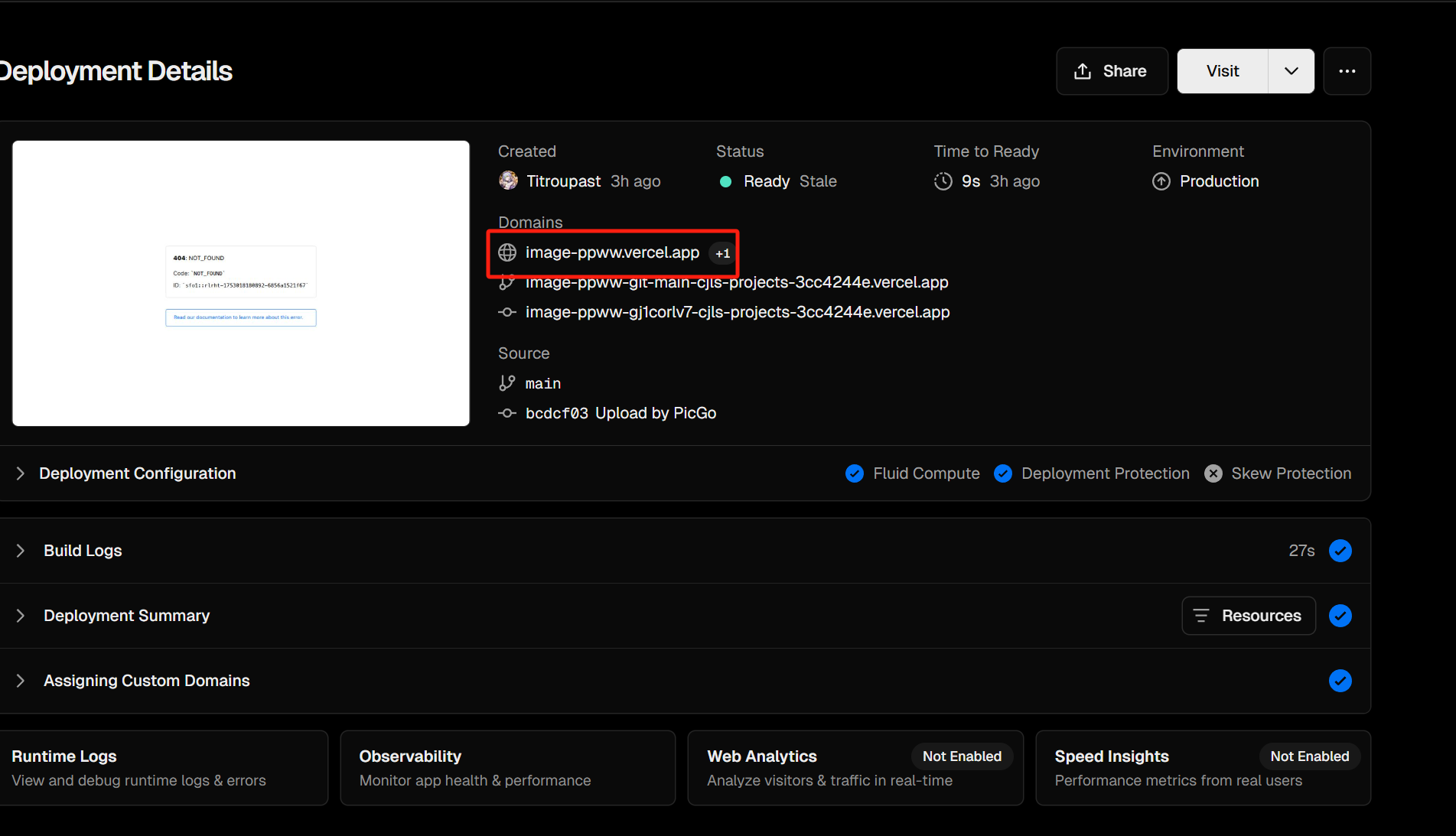Click the Fluid Compute check icon
The width and height of the screenshot is (1456, 836).
tap(855, 473)
